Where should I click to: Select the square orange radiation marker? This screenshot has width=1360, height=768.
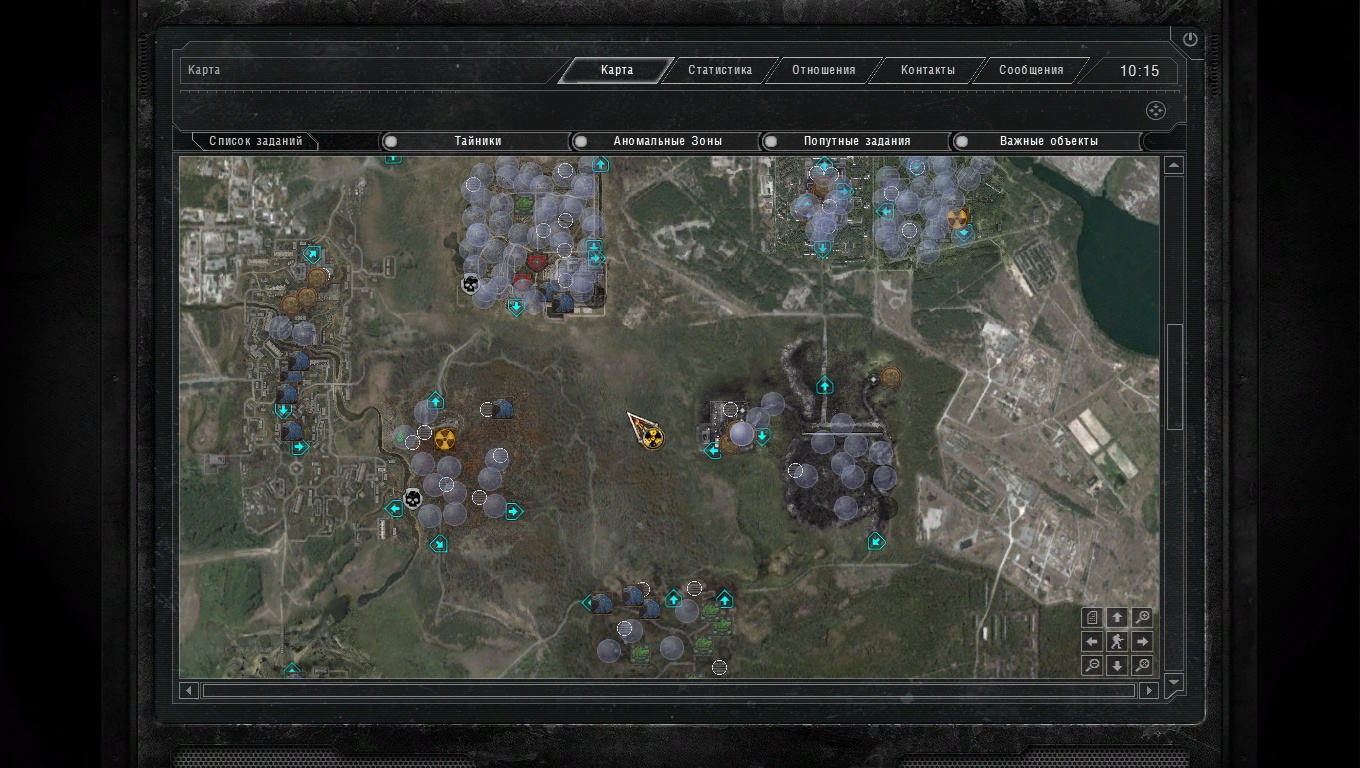tap(445, 438)
